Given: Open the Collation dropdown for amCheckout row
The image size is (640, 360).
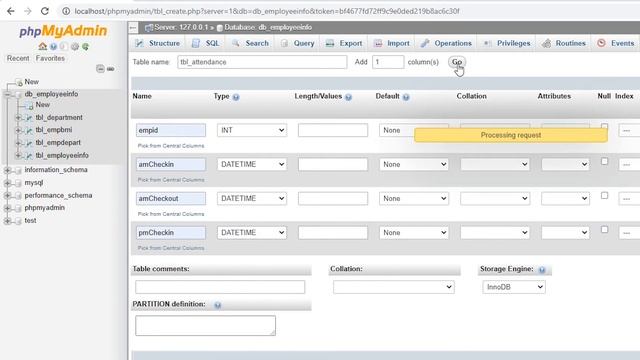Looking at the screenshot, I should 495,198.
